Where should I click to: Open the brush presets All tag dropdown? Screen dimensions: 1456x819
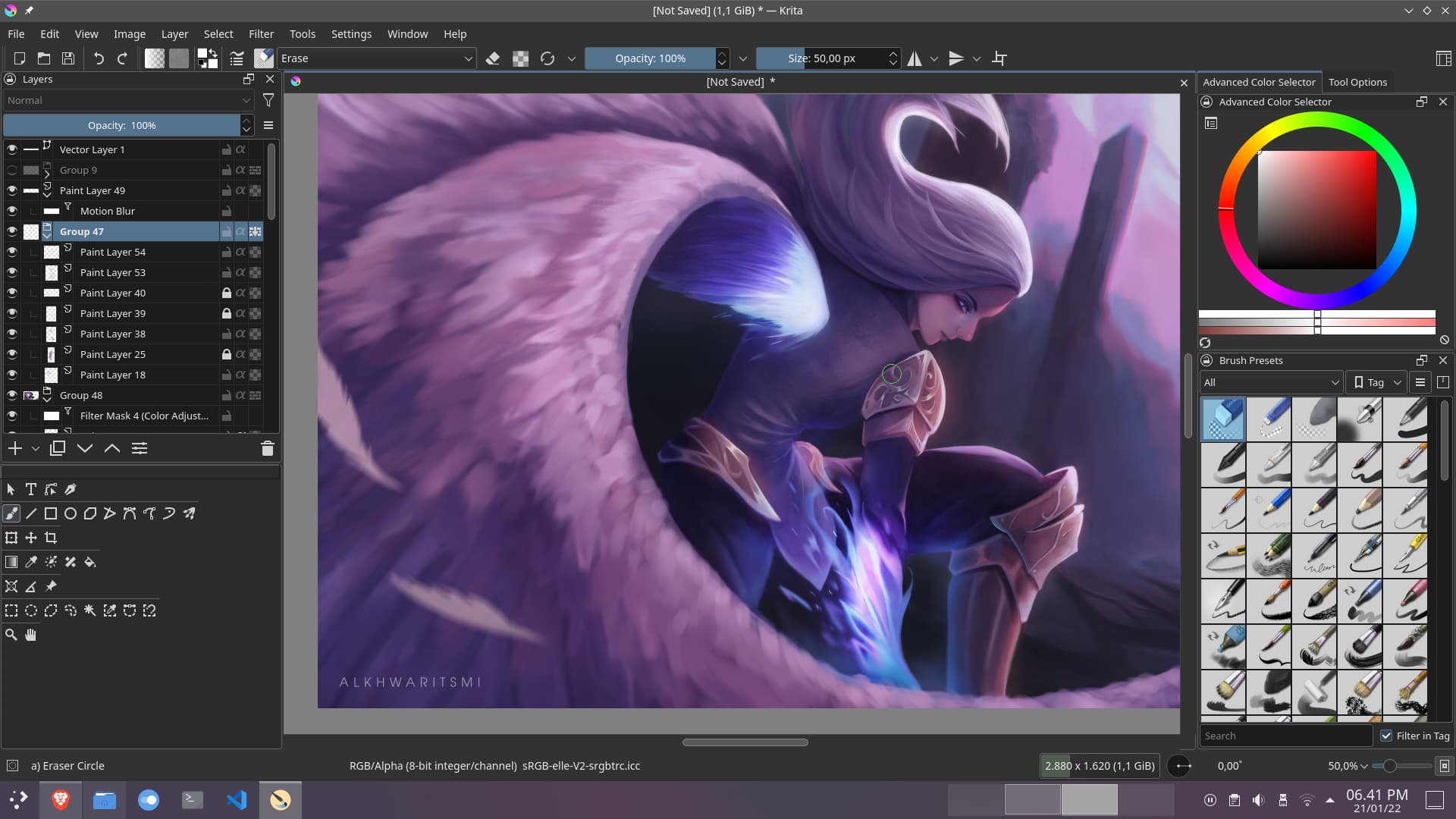1271,382
